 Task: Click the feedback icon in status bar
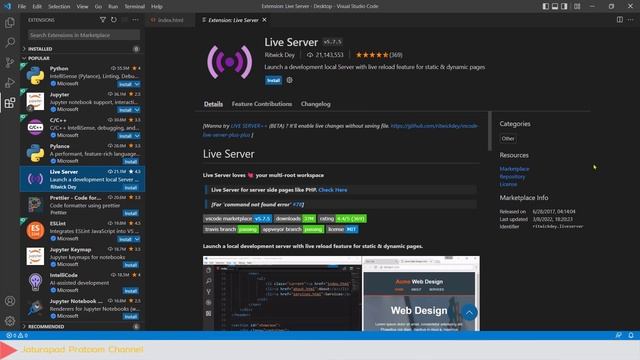618,335
